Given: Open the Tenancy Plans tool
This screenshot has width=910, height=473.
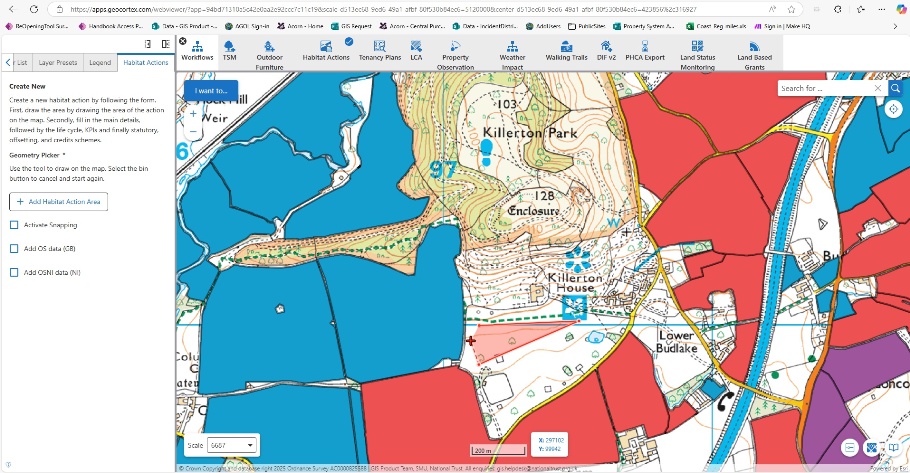Looking at the screenshot, I should pyautogui.click(x=379, y=51).
